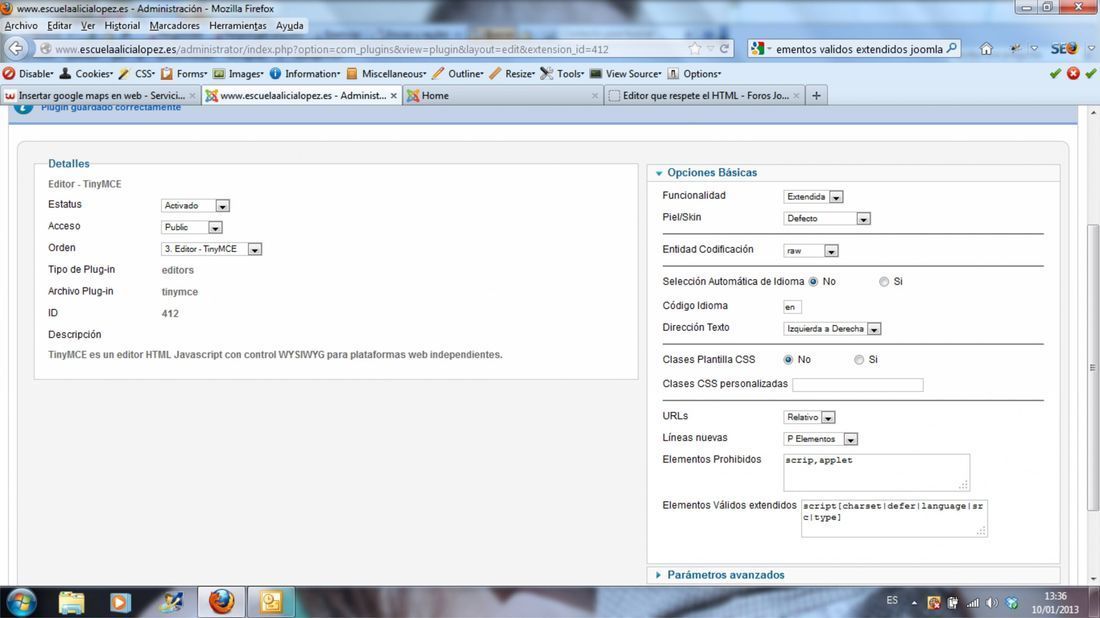Open a new tab with plus button
Screen dimensions: 1100x618
[x=816, y=95]
